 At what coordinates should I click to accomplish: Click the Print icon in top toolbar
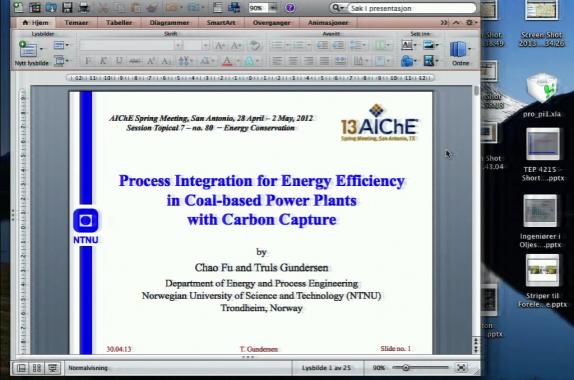pos(84,7)
